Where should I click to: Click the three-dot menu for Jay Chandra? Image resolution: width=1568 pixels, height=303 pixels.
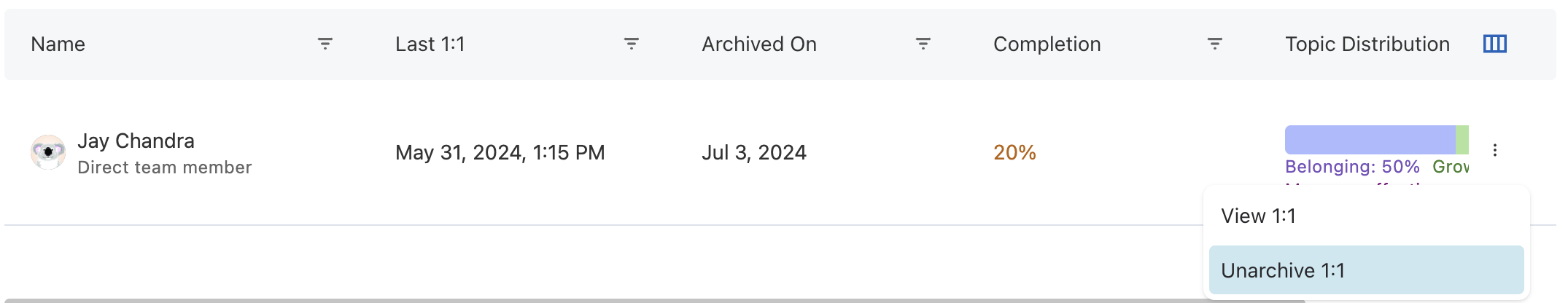pos(1494,150)
